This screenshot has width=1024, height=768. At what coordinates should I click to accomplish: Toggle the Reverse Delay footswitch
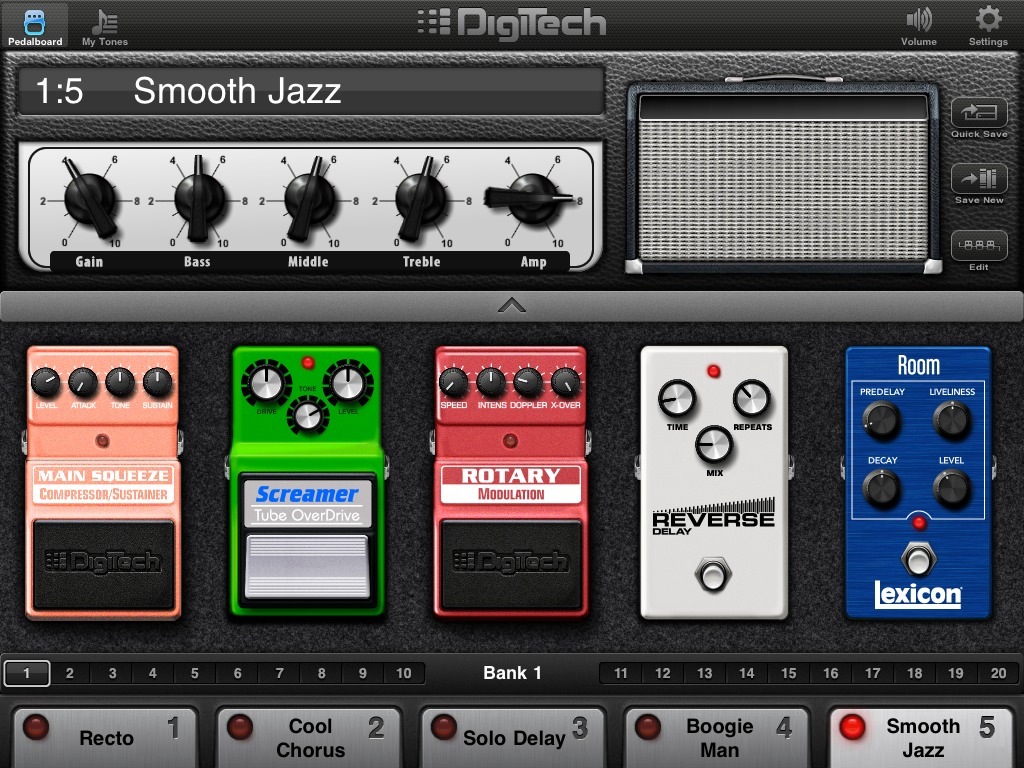(x=713, y=575)
